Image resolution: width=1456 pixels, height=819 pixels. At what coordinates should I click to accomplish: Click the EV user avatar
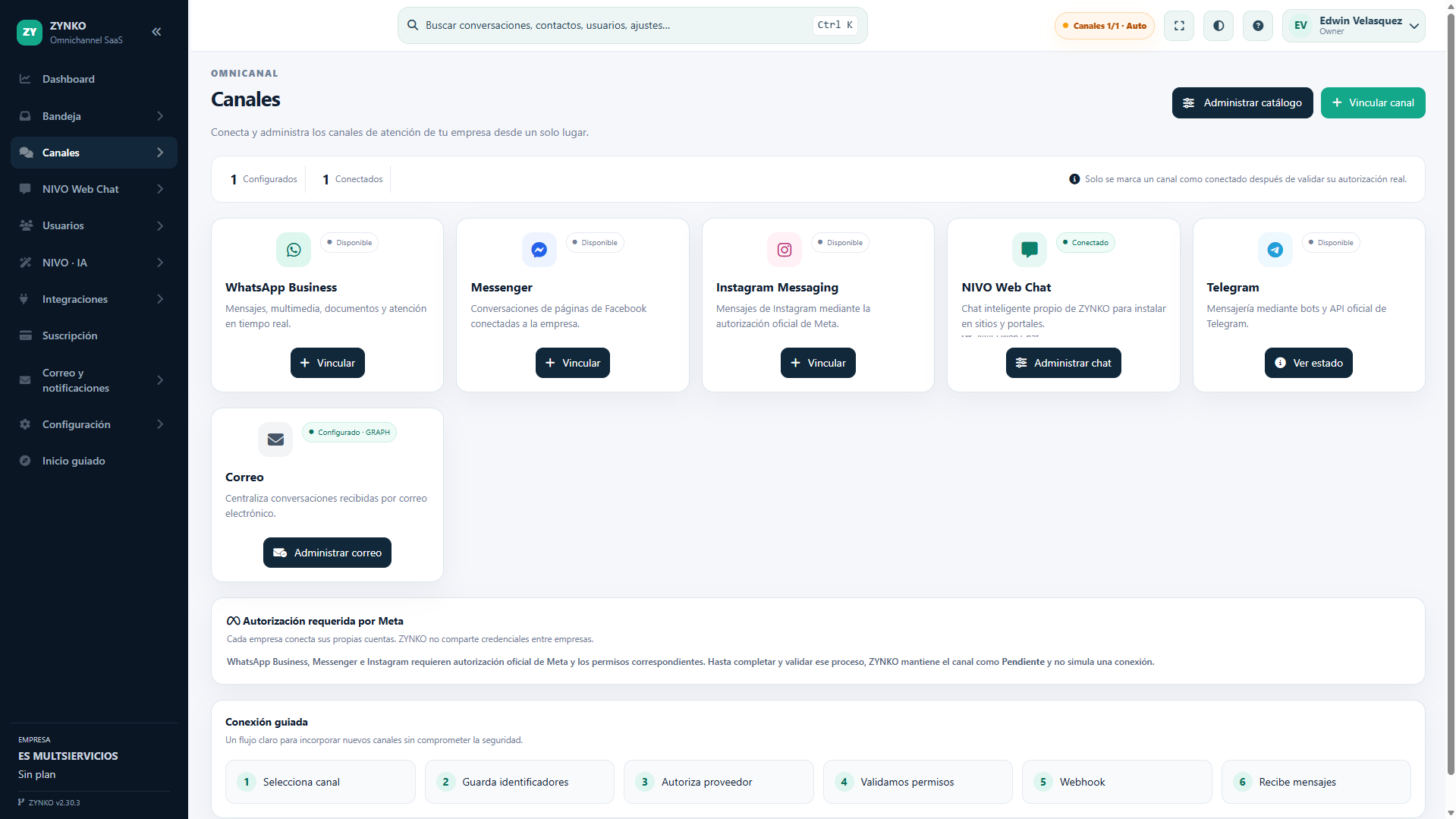pyautogui.click(x=1300, y=26)
